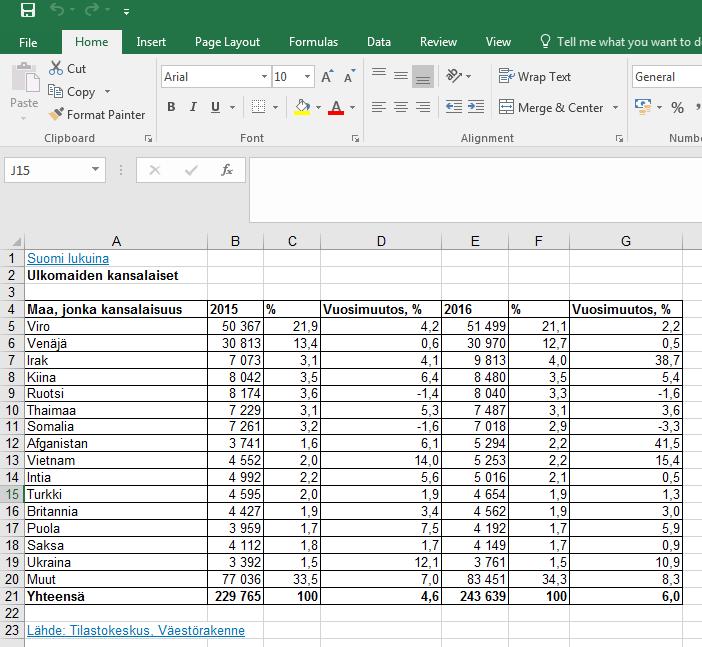Click Increase Indent icon
The image size is (702, 647).
[475, 107]
